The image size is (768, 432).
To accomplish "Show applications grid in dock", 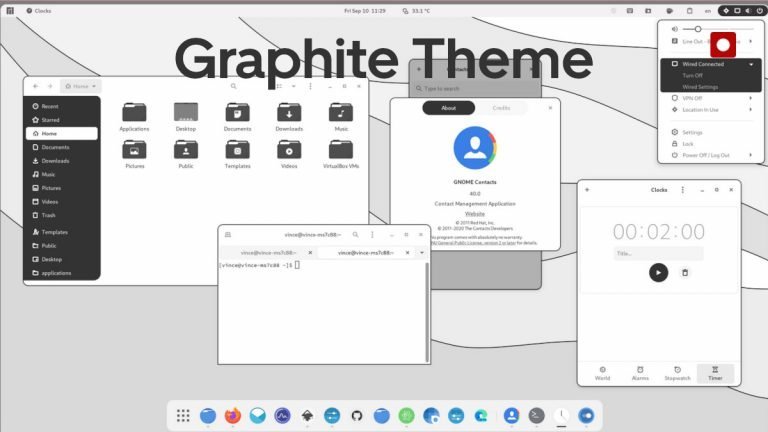I will (183, 415).
